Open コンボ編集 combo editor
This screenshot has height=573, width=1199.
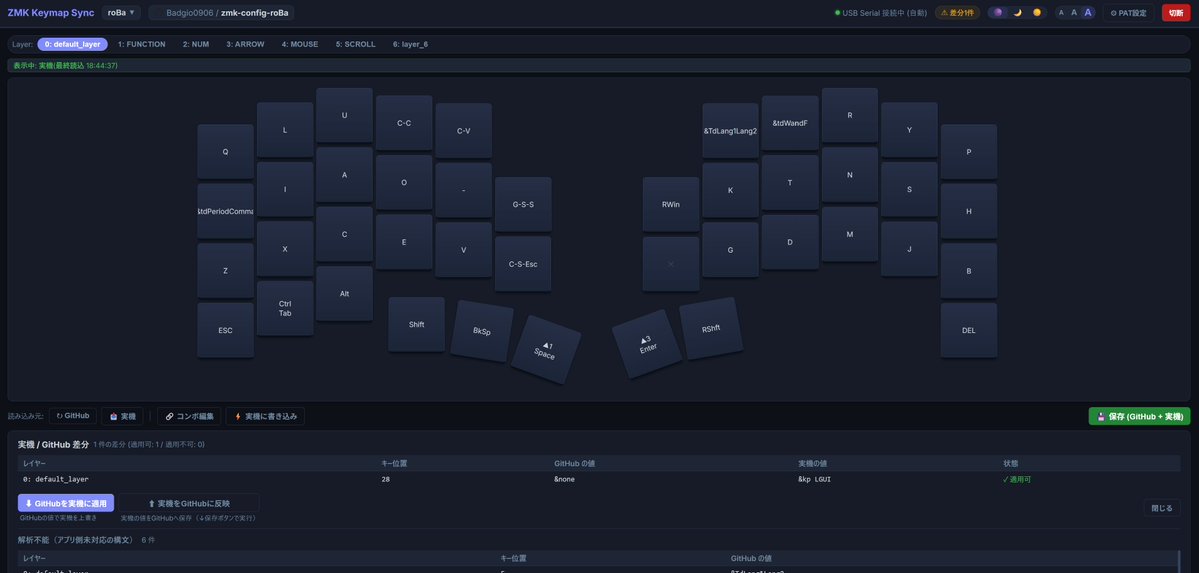coord(190,416)
